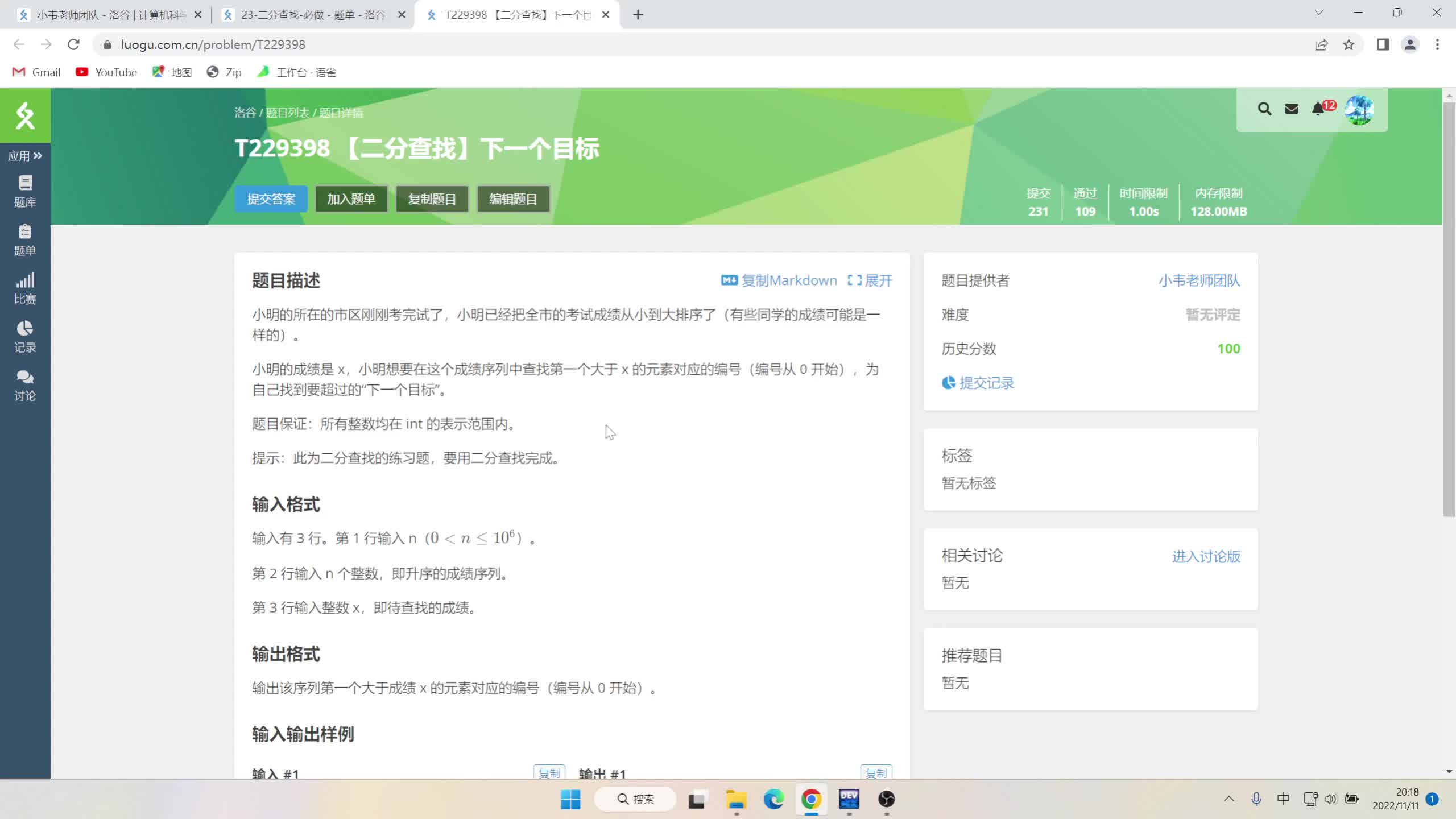Open notifications via bell icon
Viewport: 1456px width, 819px height.
(x=1318, y=109)
